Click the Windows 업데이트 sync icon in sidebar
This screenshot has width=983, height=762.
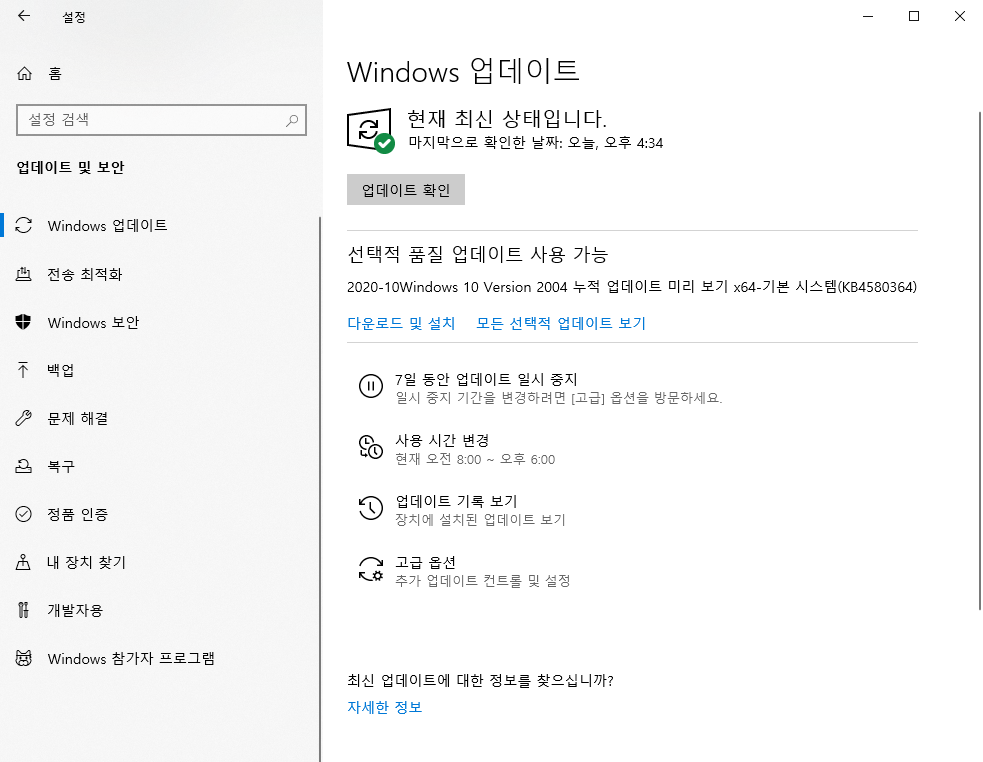[24, 225]
